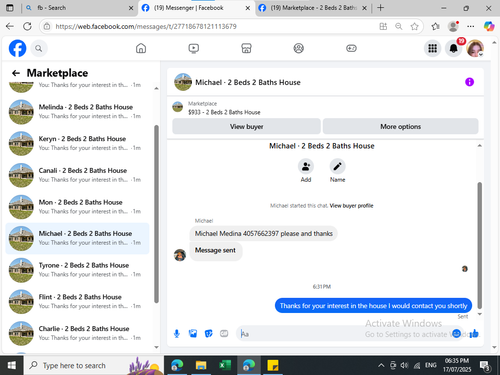Open Keryn - 2 Beds 2 Baths House chat

pyautogui.click(x=77, y=143)
